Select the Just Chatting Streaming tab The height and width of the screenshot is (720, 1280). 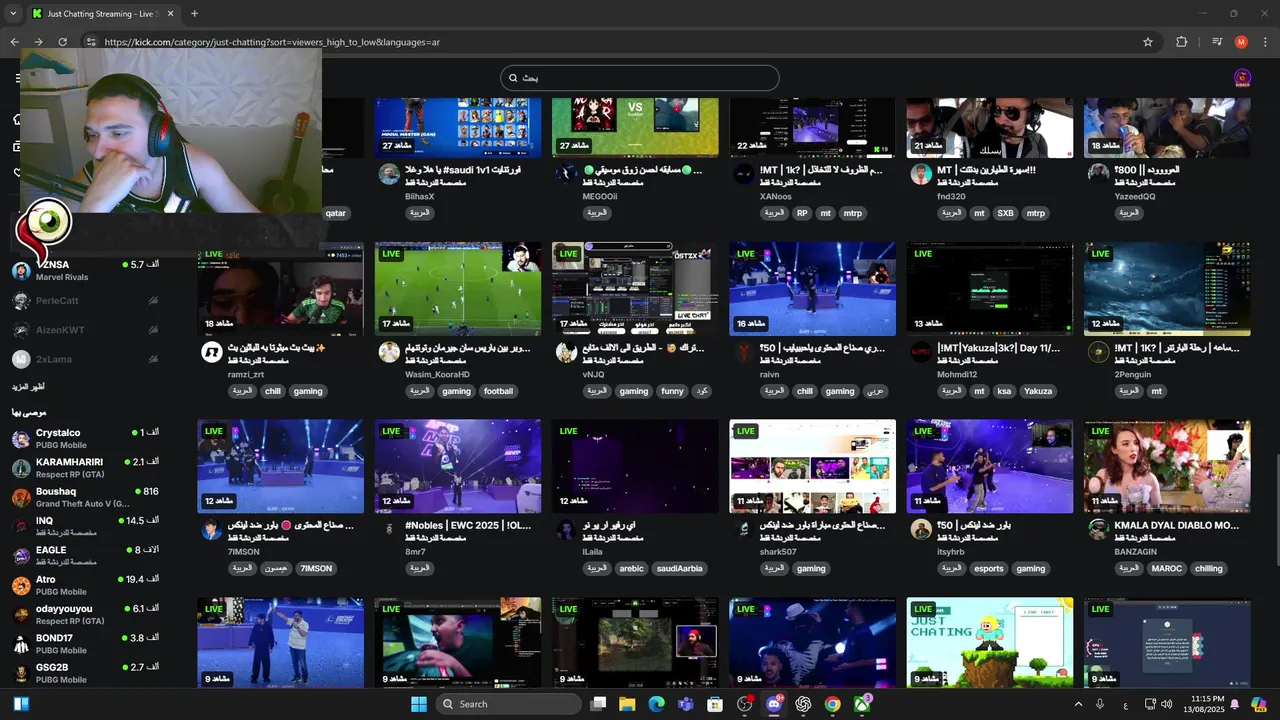click(104, 14)
